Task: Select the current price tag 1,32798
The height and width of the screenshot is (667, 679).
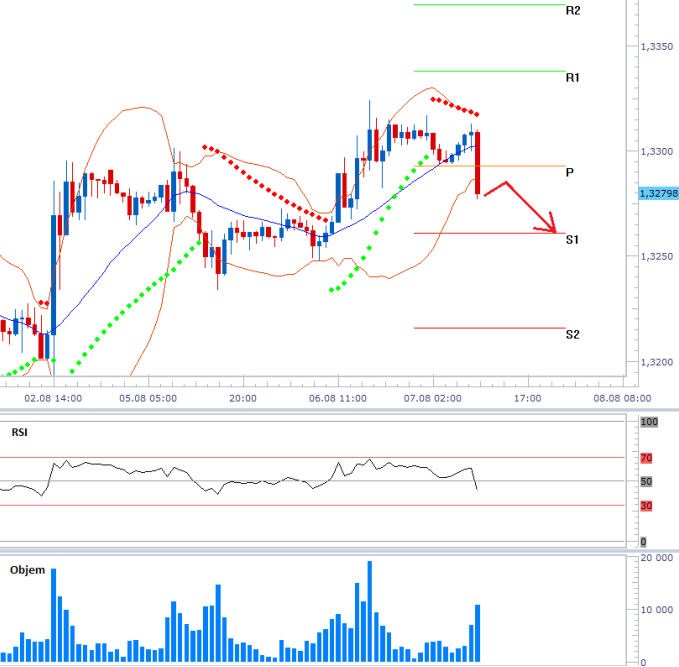Action: pyautogui.click(x=659, y=193)
